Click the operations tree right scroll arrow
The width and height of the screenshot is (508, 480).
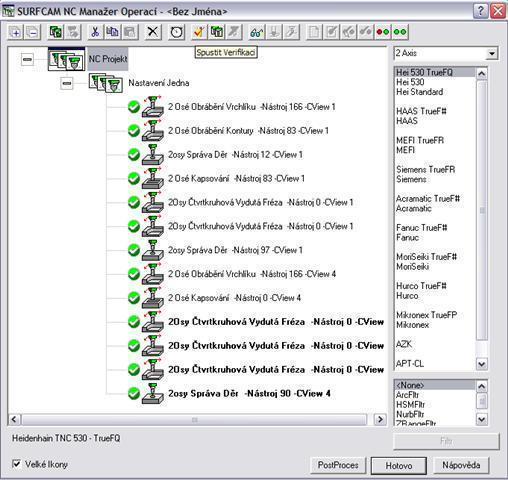click(x=380, y=419)
